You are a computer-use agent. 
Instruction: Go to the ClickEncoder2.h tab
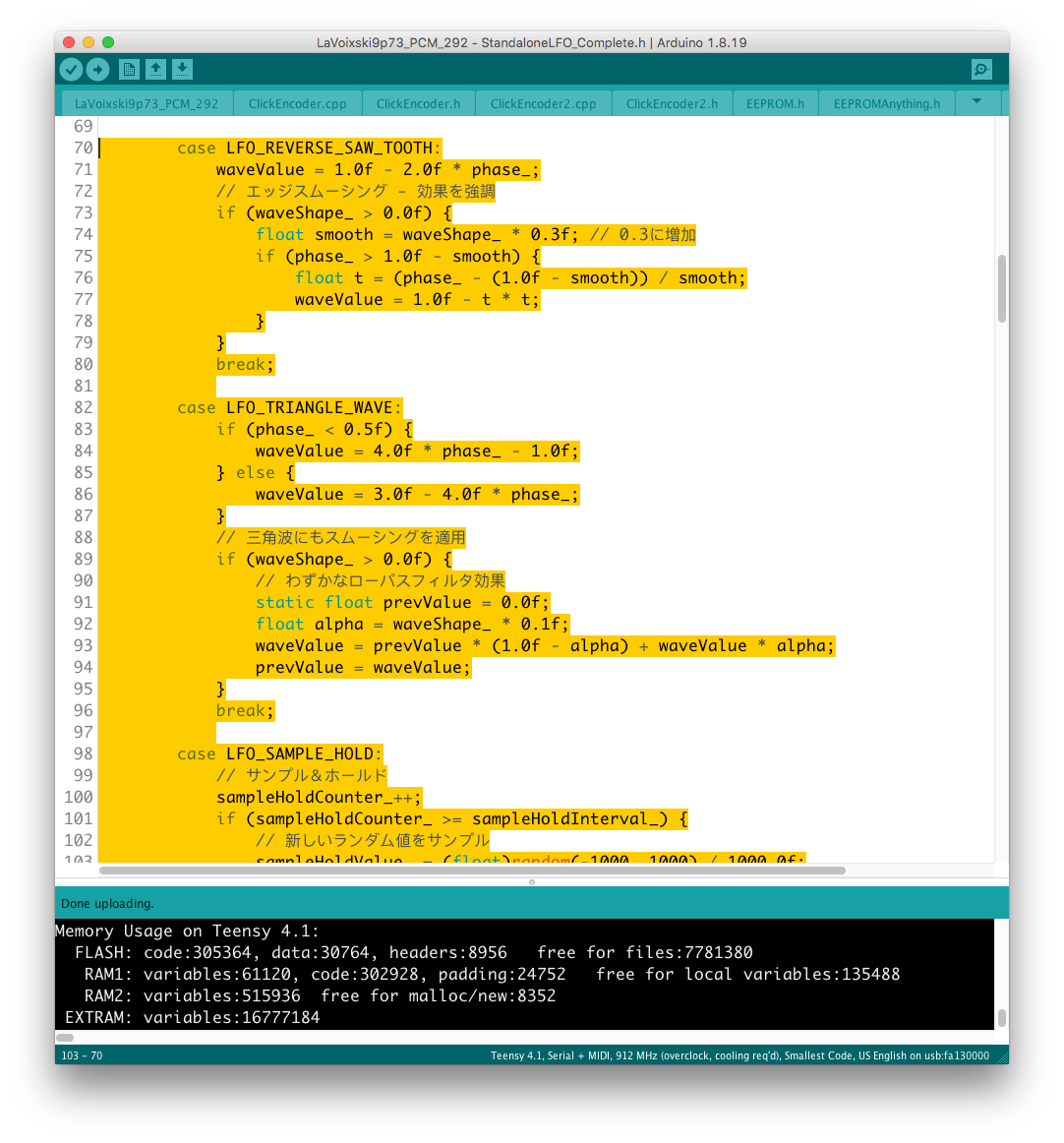coord(672,103)
